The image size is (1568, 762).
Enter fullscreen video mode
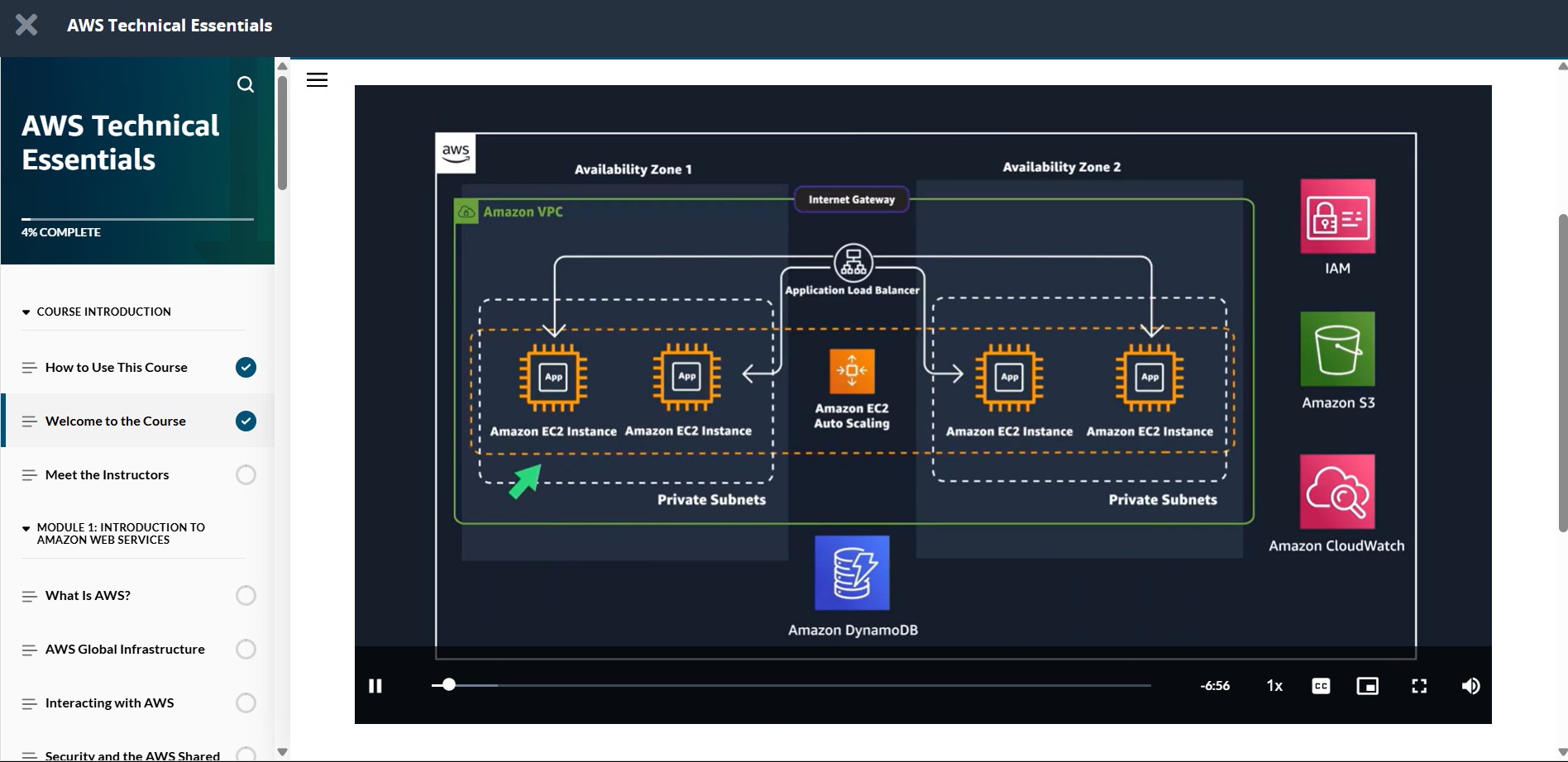coord(1419,686)
